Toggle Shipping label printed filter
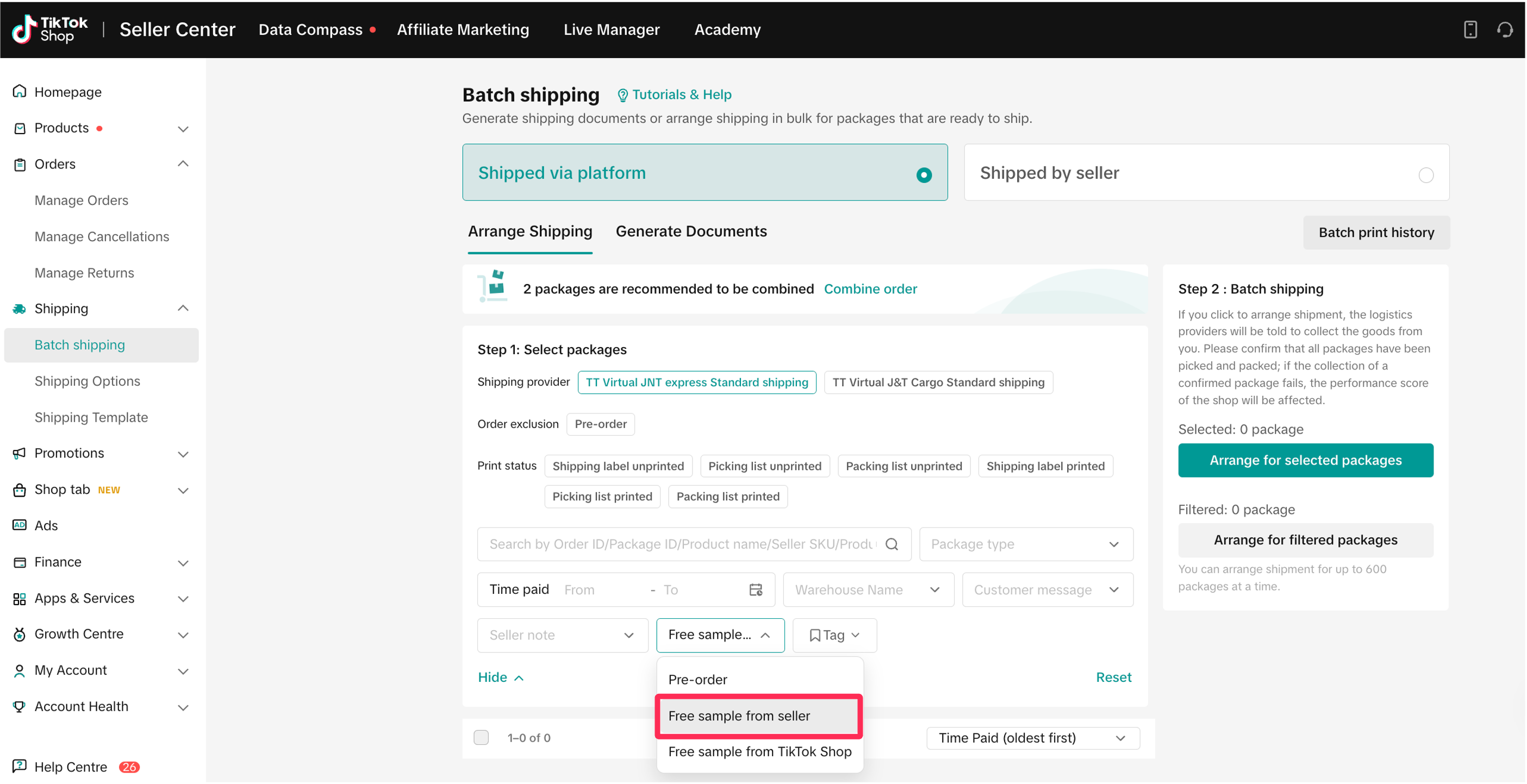Viewport: 1527px width, 784px height. [x=1045, y=466]
